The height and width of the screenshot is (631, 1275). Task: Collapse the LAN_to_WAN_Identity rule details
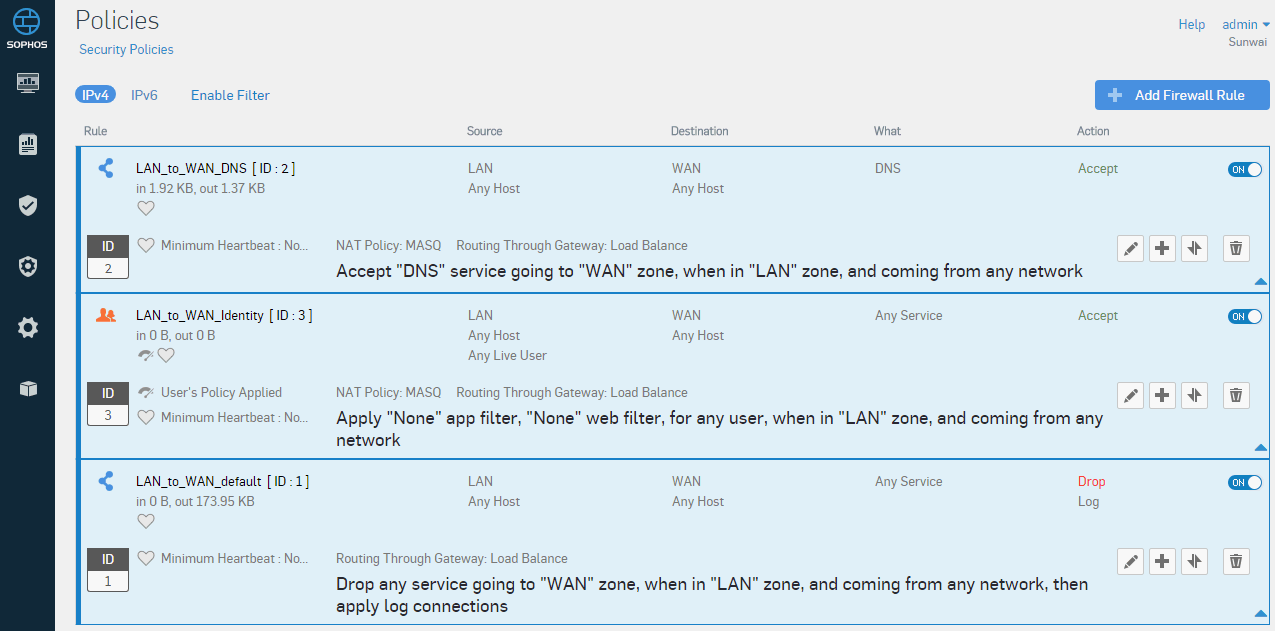click(x=1260, y=448)
